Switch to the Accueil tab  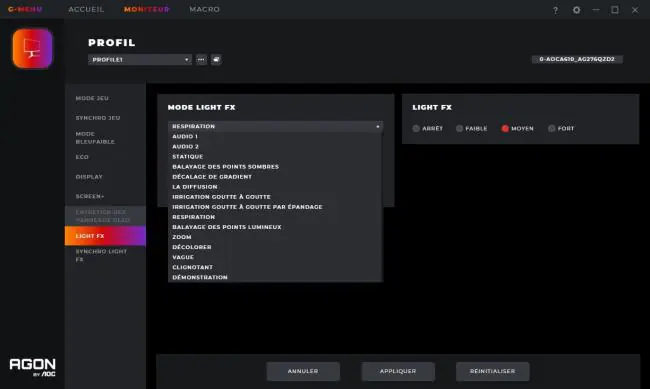pos(86,9)
